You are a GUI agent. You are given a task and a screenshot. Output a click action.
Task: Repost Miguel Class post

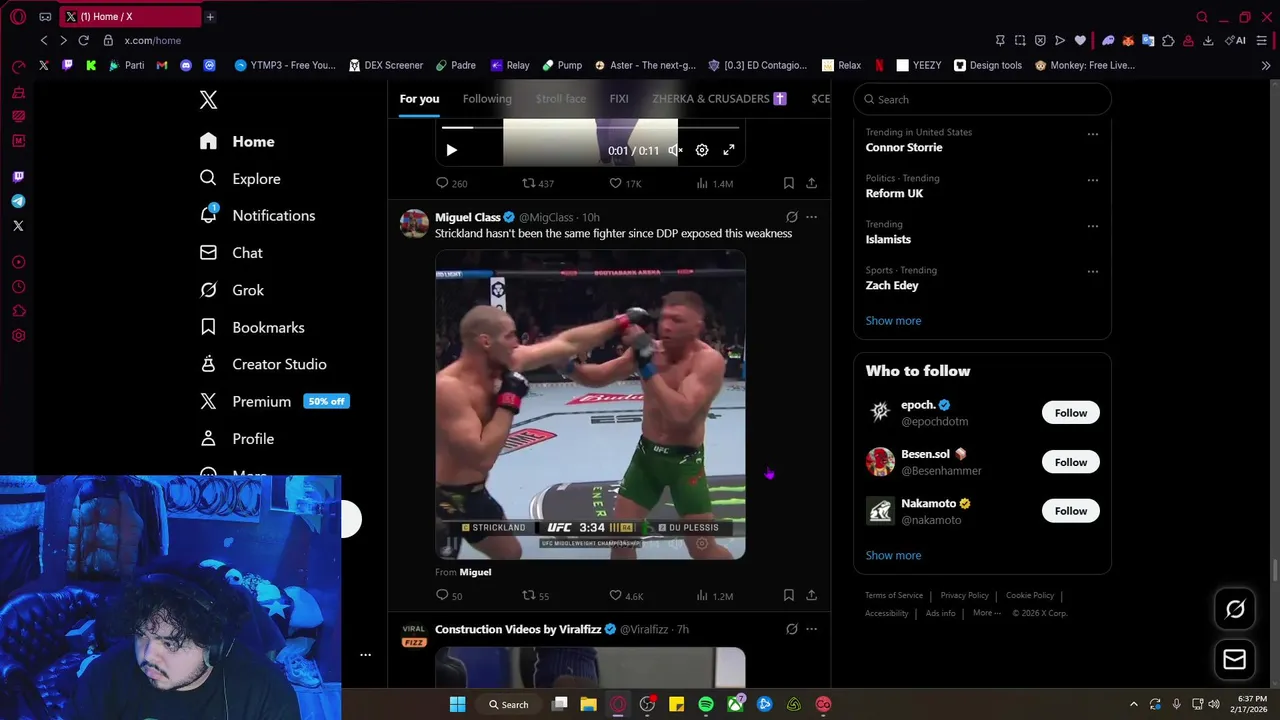(x=536, y=595)
